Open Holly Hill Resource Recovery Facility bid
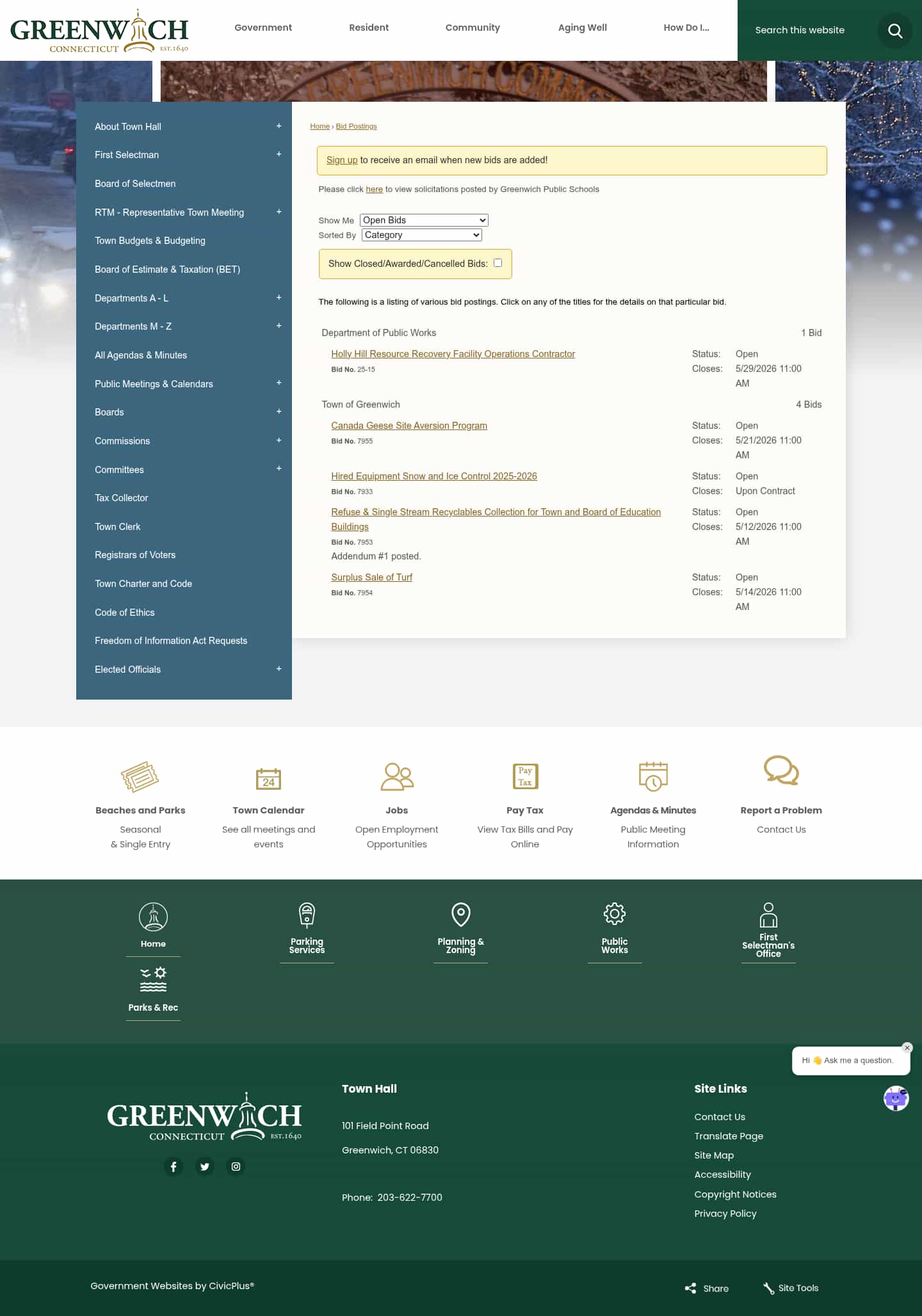The width and height of the screenshot is (922, 1316). (453, 354)
